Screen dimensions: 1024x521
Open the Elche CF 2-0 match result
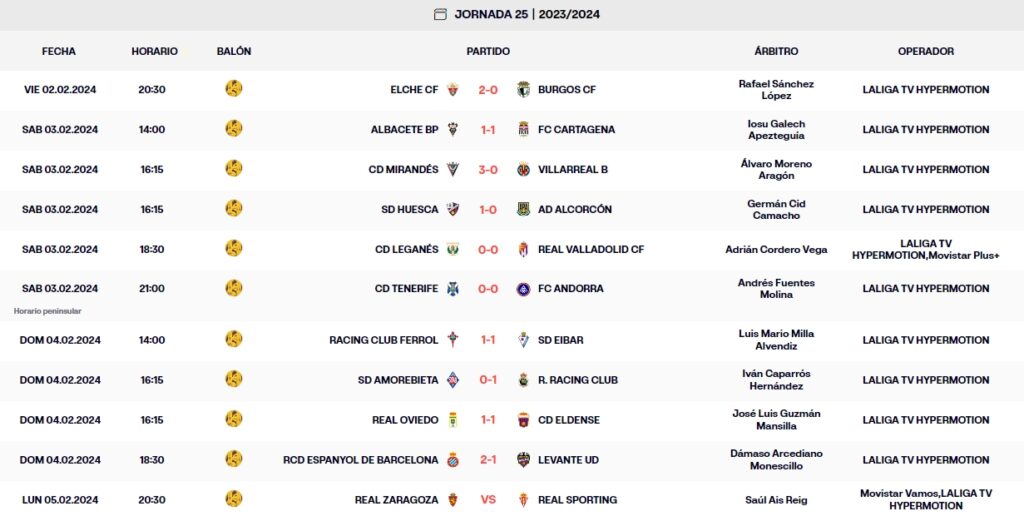click(488, 90)
